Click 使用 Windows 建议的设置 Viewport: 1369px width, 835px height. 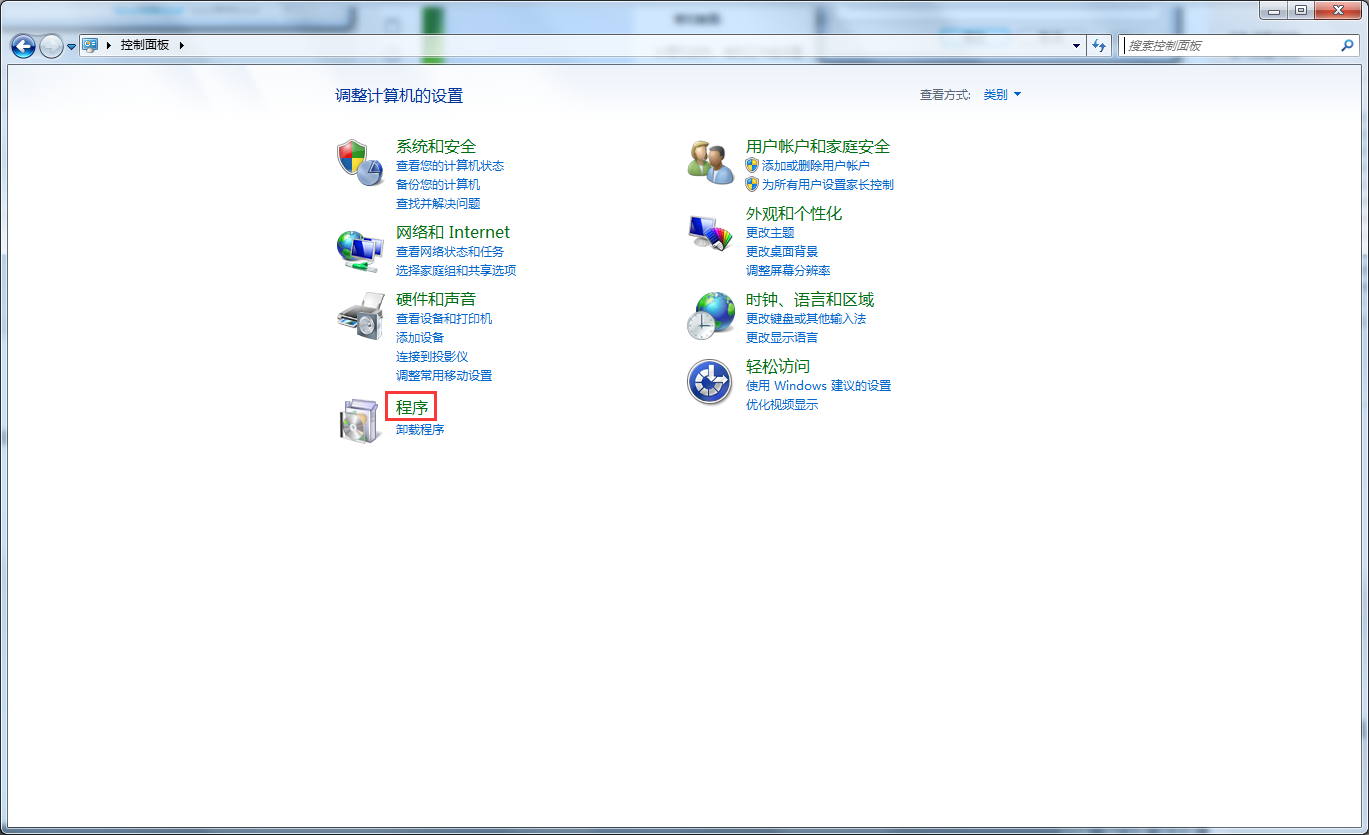pyautogui.click(x=819, y=386)
